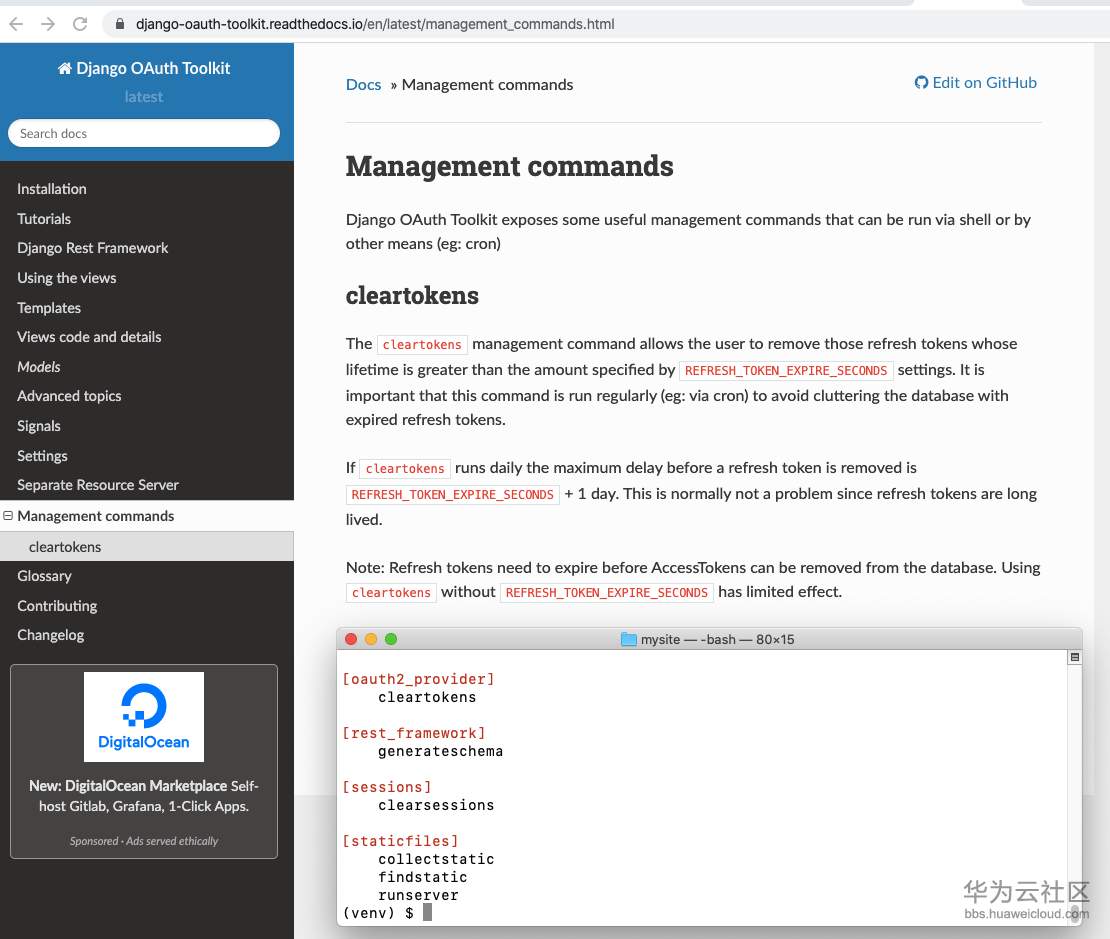Click the terminal scroll lock icon at top right
1110x939 pixels.
click(x=1074, y=657)
